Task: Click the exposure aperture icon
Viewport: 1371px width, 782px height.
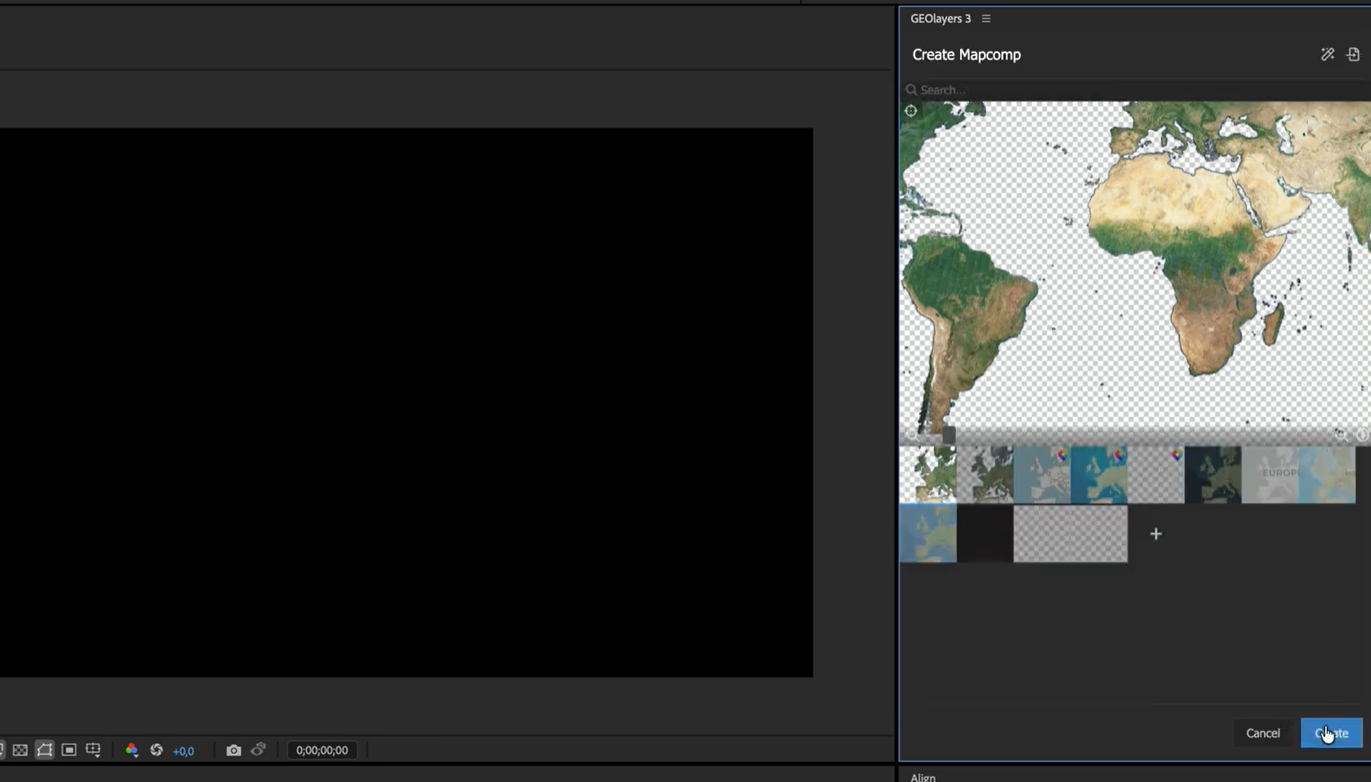Action: click(156, 750)
